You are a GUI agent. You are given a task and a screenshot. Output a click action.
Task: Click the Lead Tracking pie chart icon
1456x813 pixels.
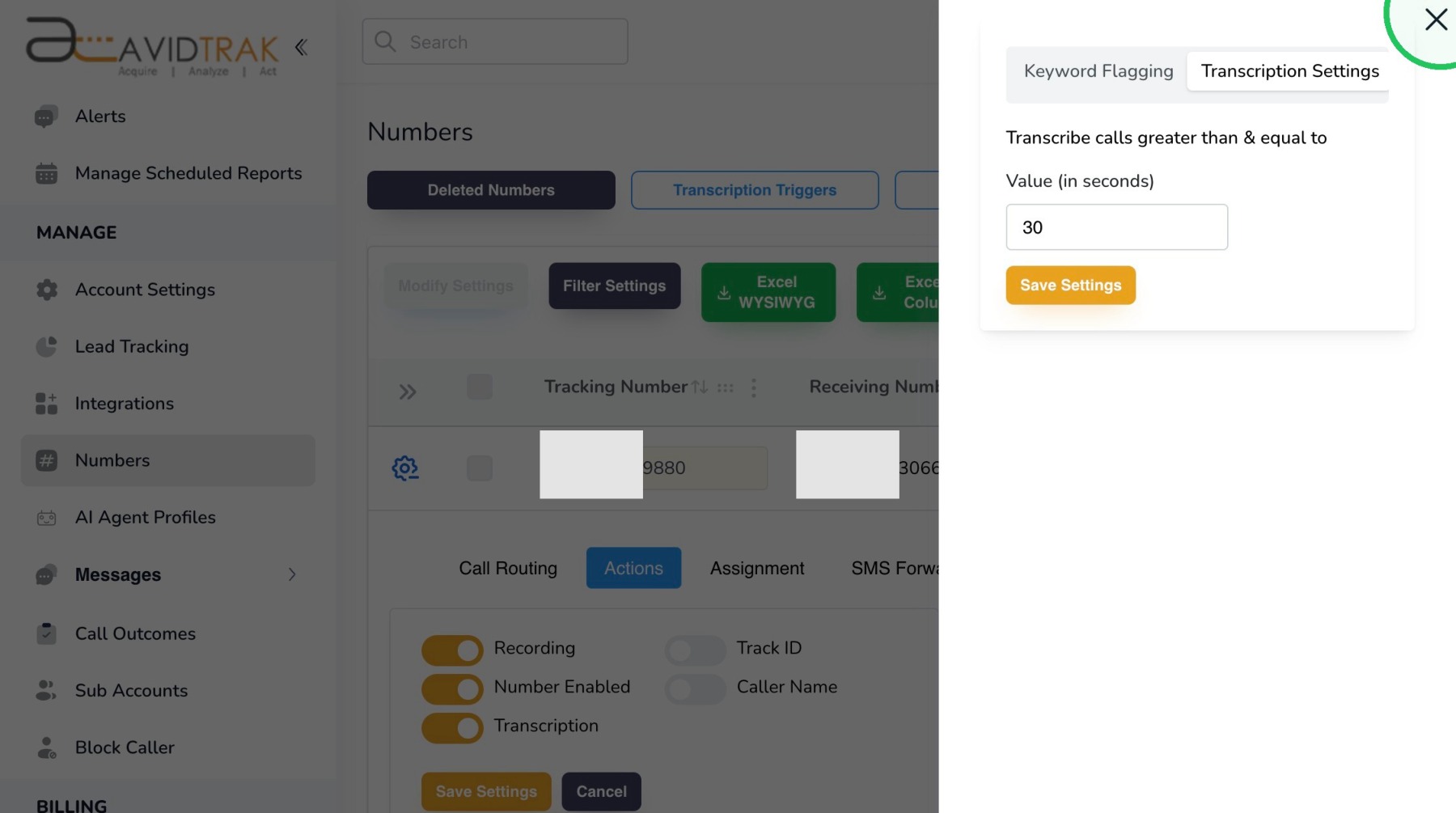pyautogui.click(x=46, y=346)
